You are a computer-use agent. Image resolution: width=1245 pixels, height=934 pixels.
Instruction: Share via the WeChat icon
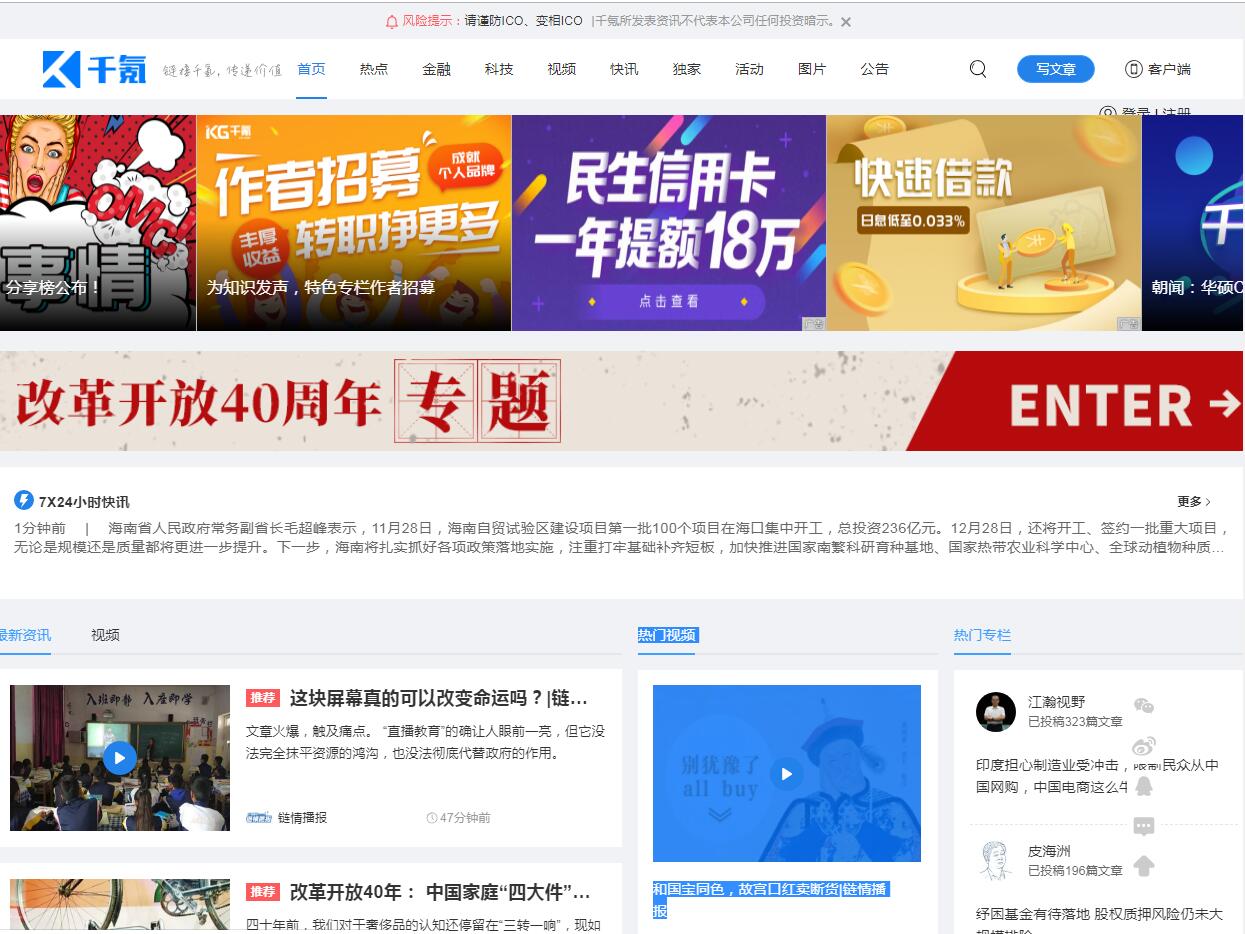pos(1144,706)
